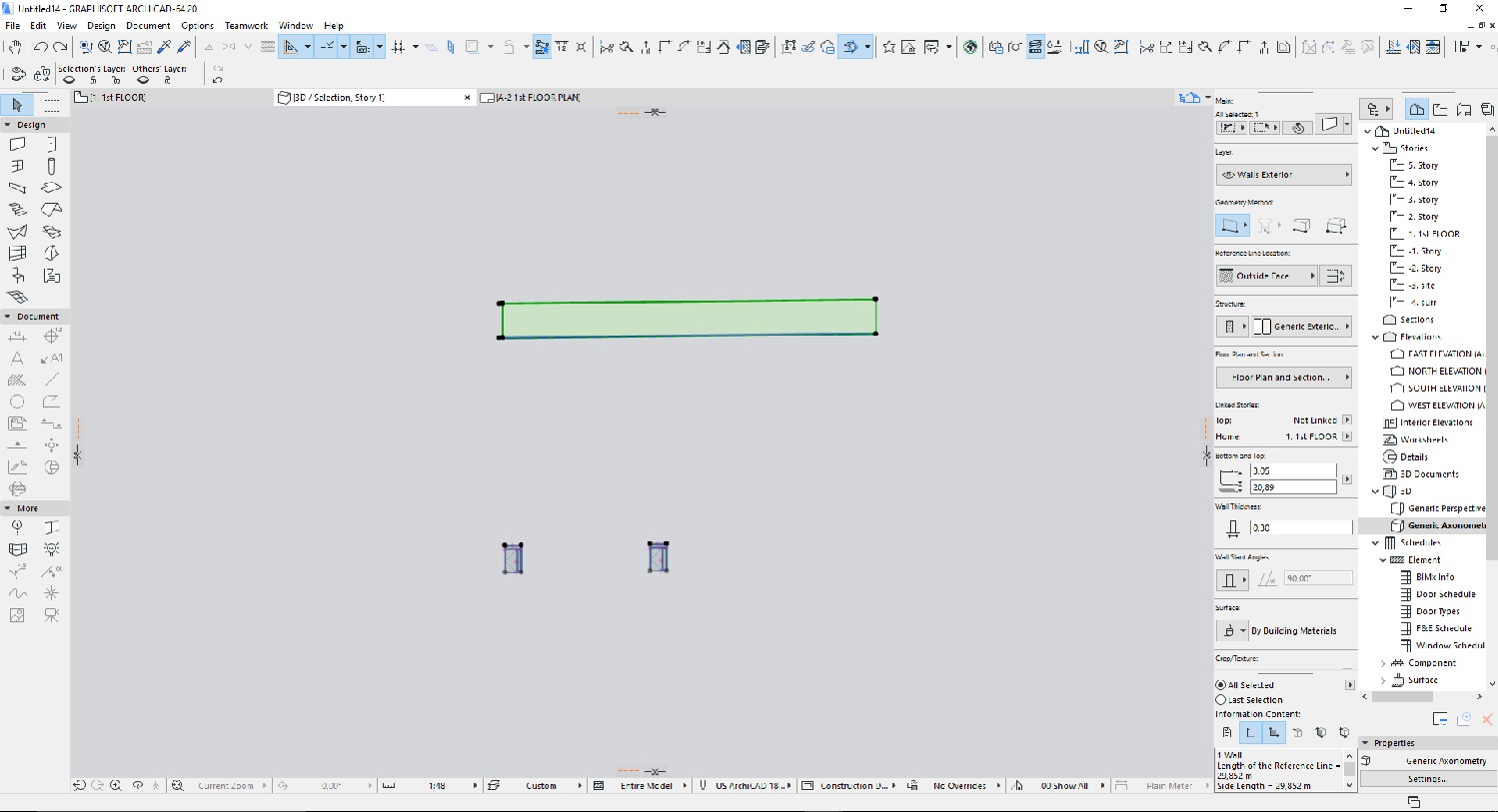Activate the Wall tool in the Design section
The height and width of the screenshot is (812, 1498).
pyautogui.click(x=17, y=145)
